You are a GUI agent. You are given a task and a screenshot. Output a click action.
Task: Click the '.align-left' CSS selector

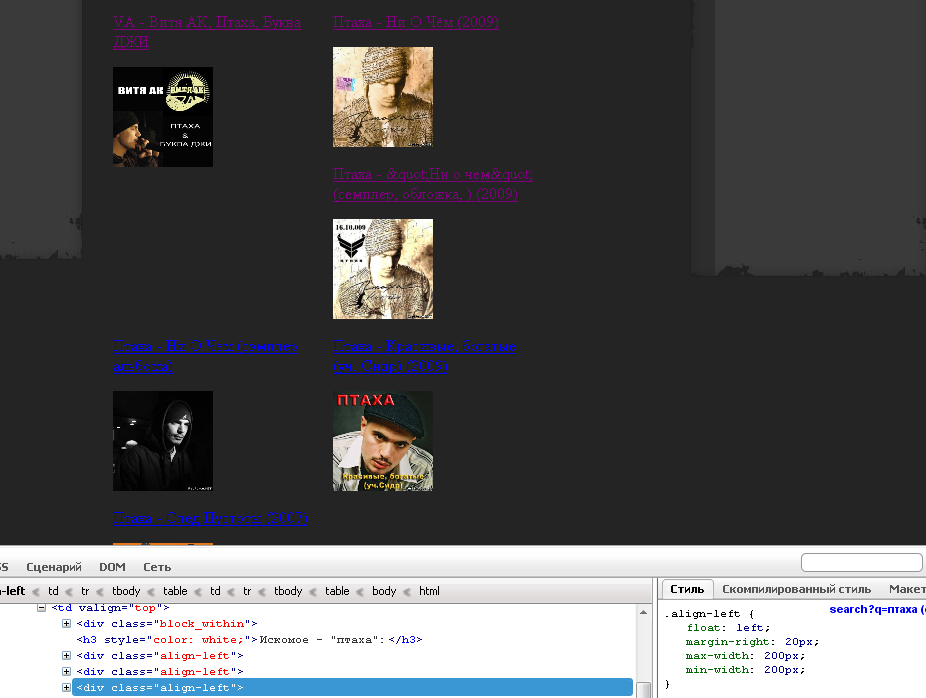click(702, 614)
